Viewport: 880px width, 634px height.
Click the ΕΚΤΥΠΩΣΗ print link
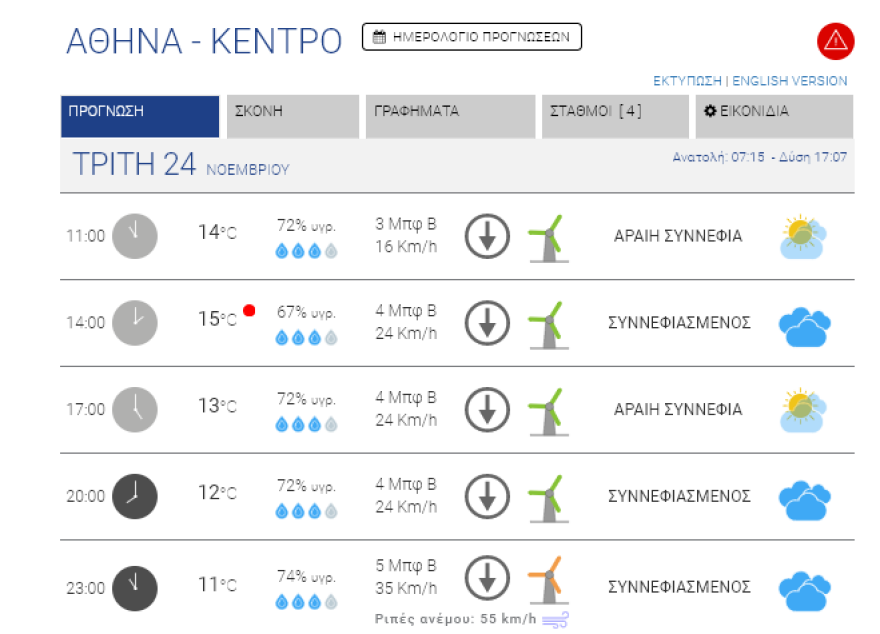pyautogui.click(x=687, y=81)
